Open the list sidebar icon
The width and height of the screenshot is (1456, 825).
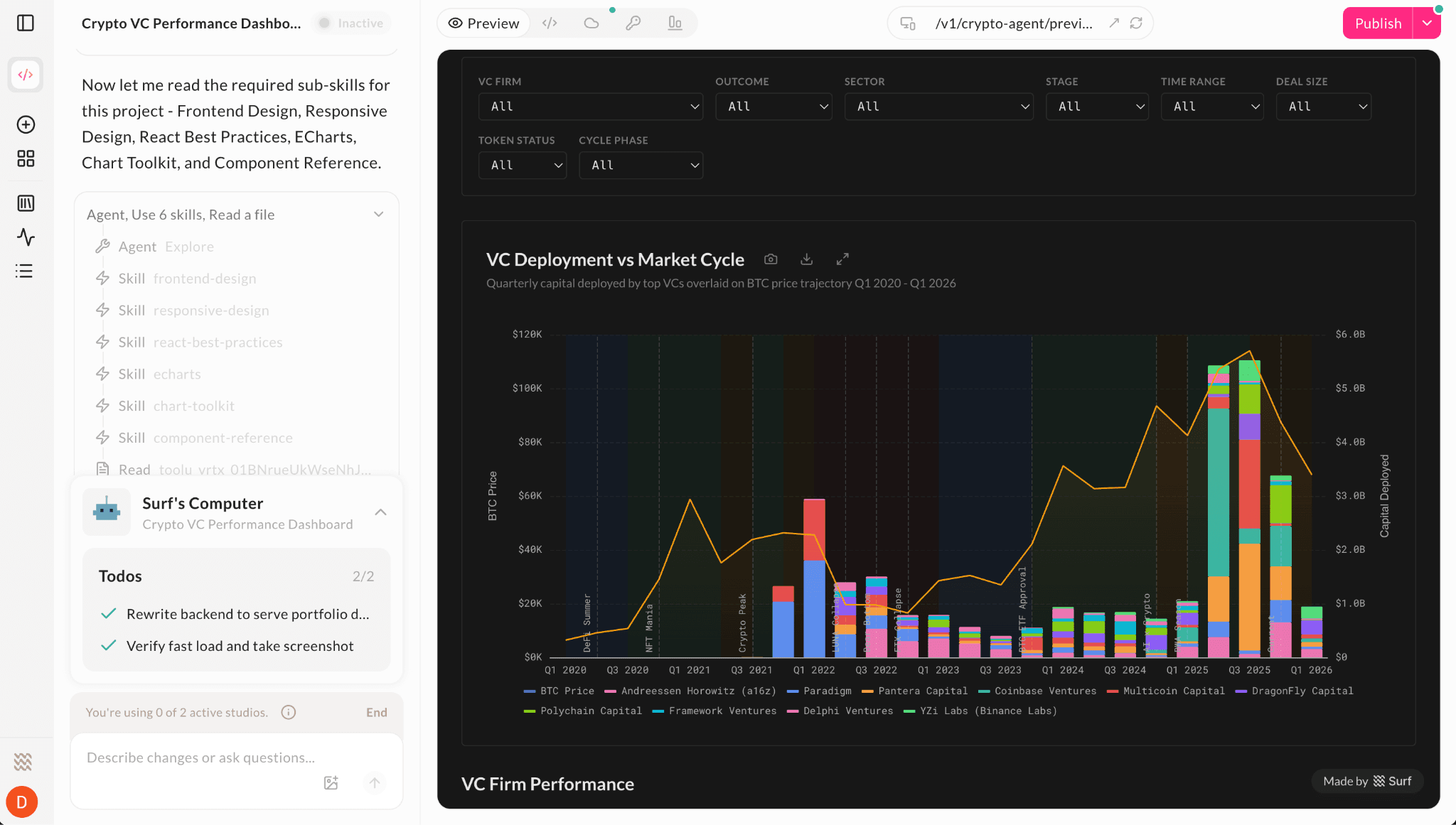pos(26,271)
